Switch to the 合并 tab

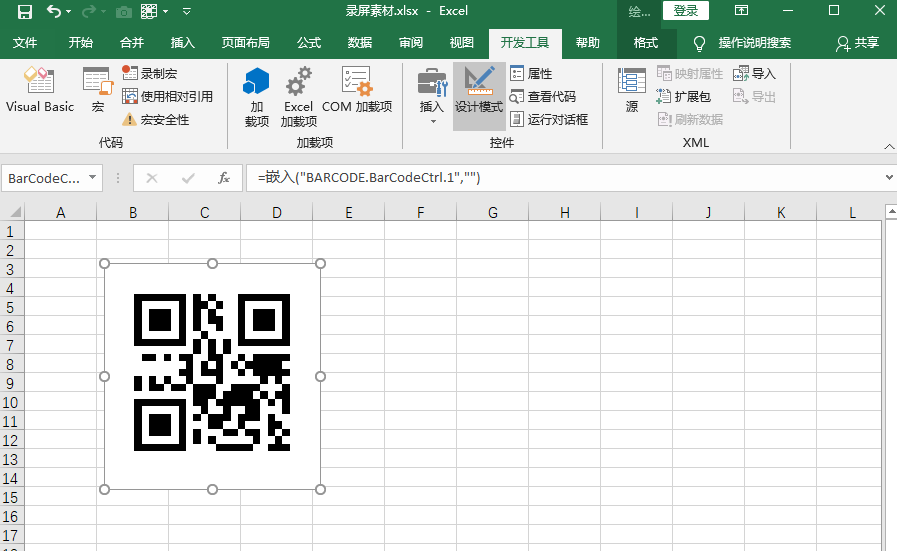[132, 43]
